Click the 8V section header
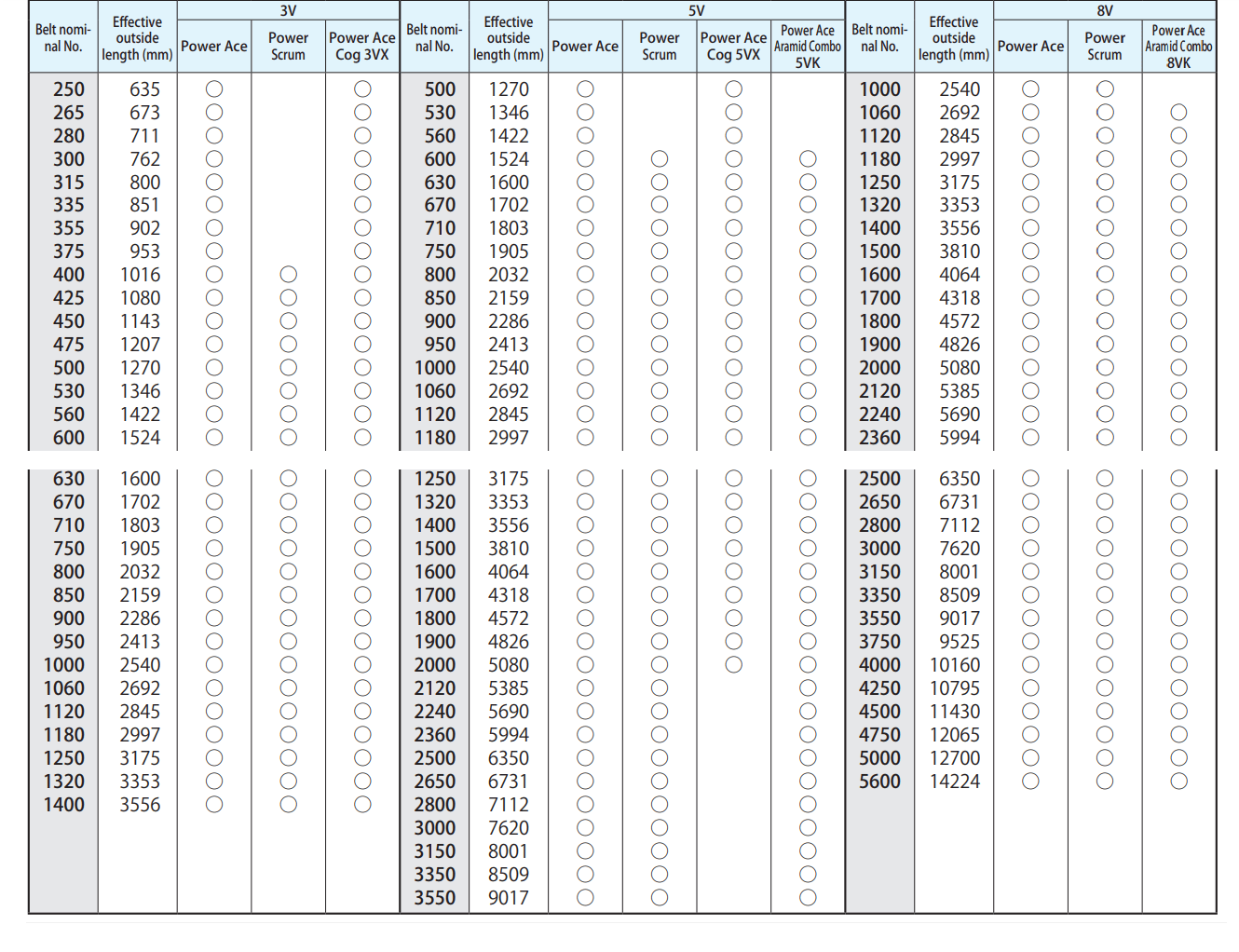1239x952 pixels. 1104,10
